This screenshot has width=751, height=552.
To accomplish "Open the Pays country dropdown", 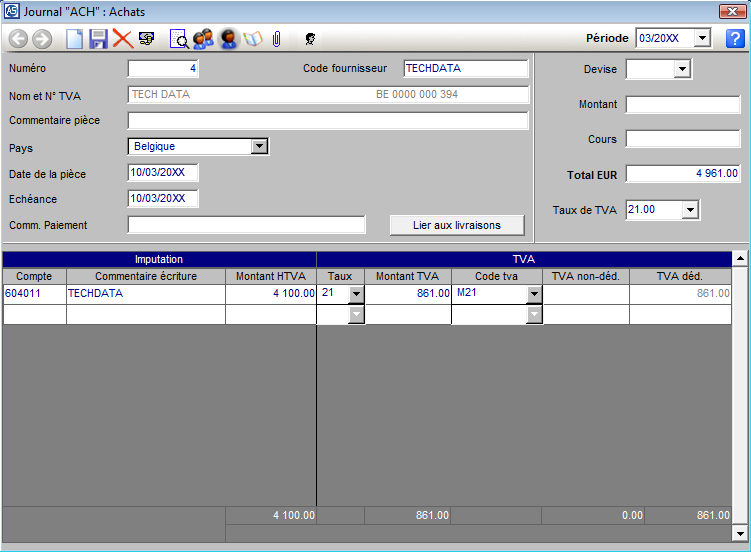I will click(x=259, y=146).
